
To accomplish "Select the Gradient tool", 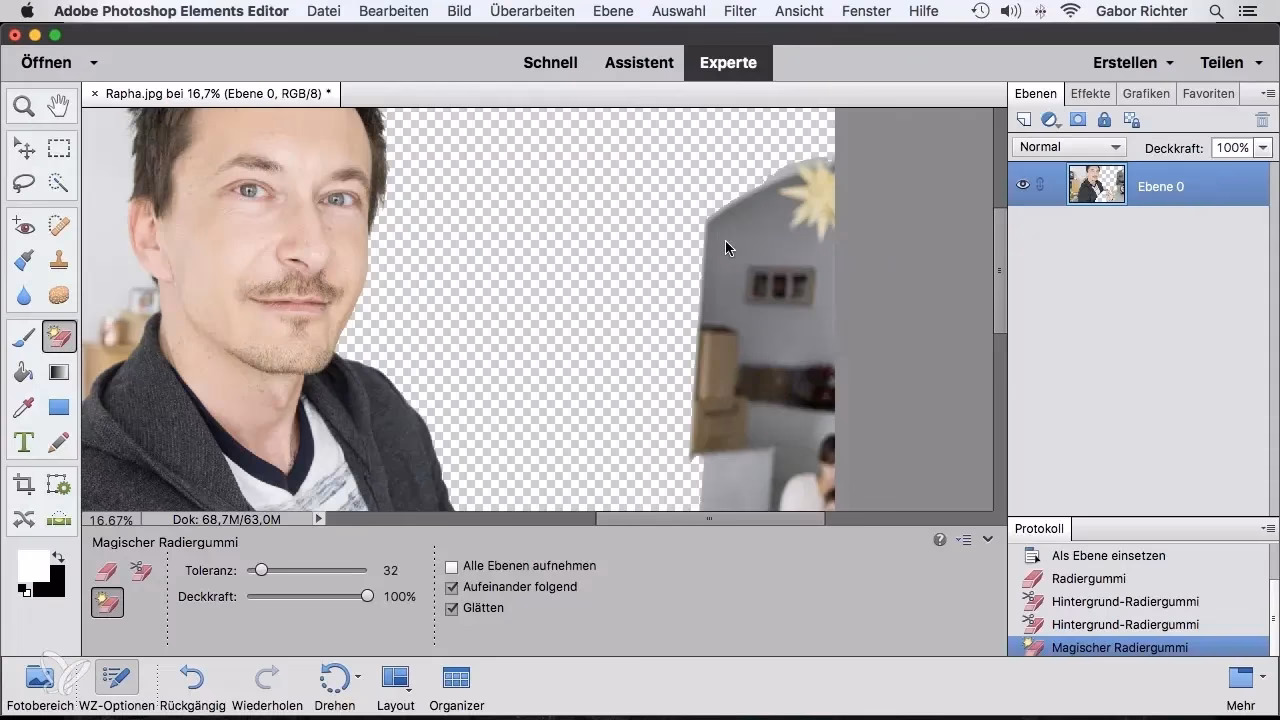I will pyautogui.click(x=59, y=371).
